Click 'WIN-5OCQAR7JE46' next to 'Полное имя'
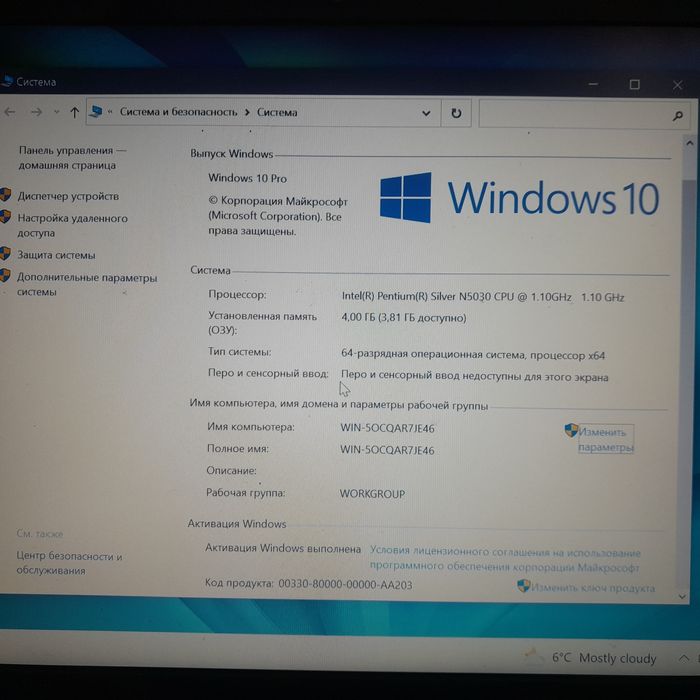The image size is (700, 700). coord(387,450)
